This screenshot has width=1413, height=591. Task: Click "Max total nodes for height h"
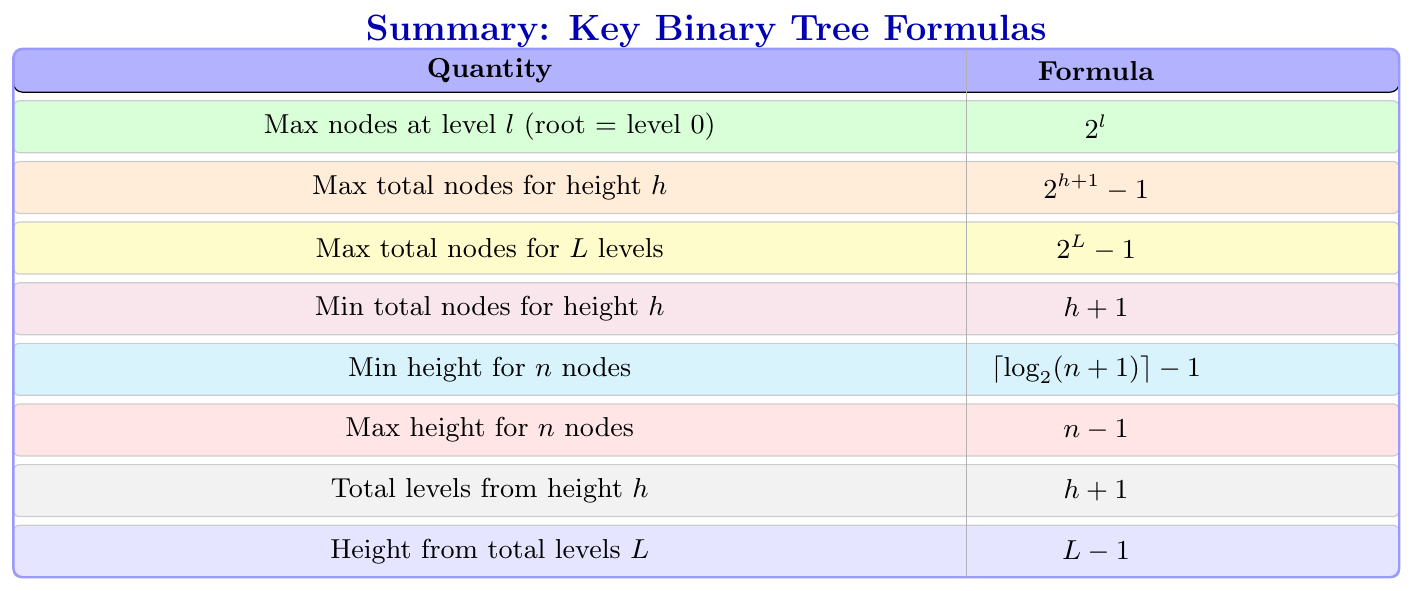489,187
